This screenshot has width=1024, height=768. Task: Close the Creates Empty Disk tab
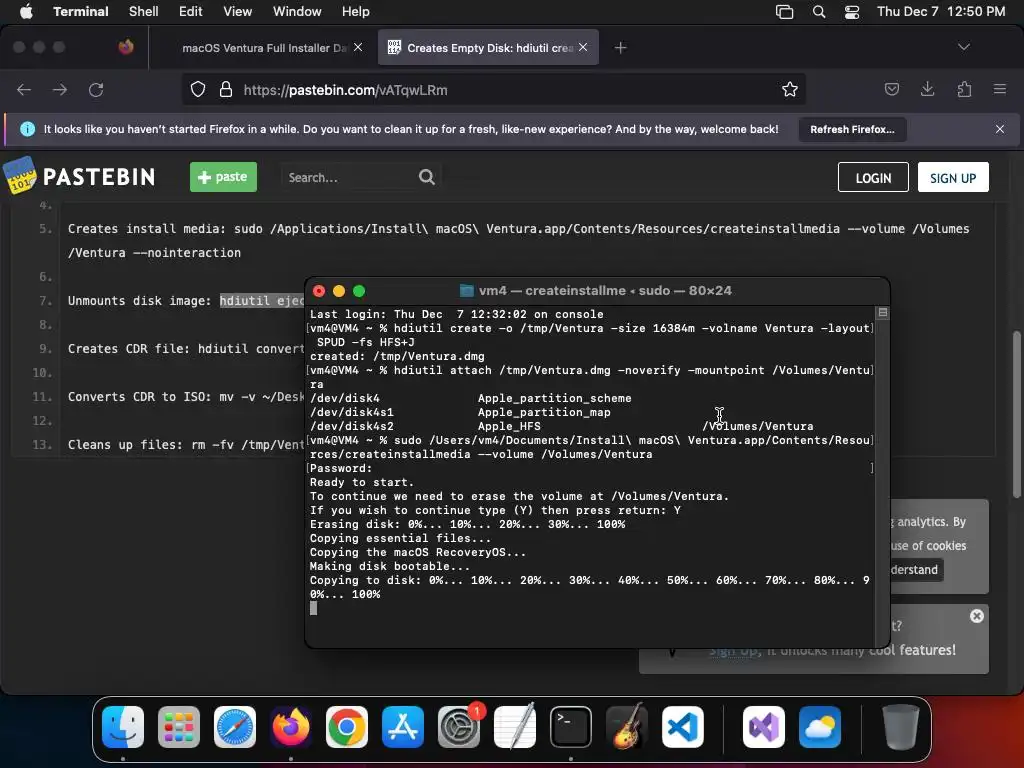point(583,47)
